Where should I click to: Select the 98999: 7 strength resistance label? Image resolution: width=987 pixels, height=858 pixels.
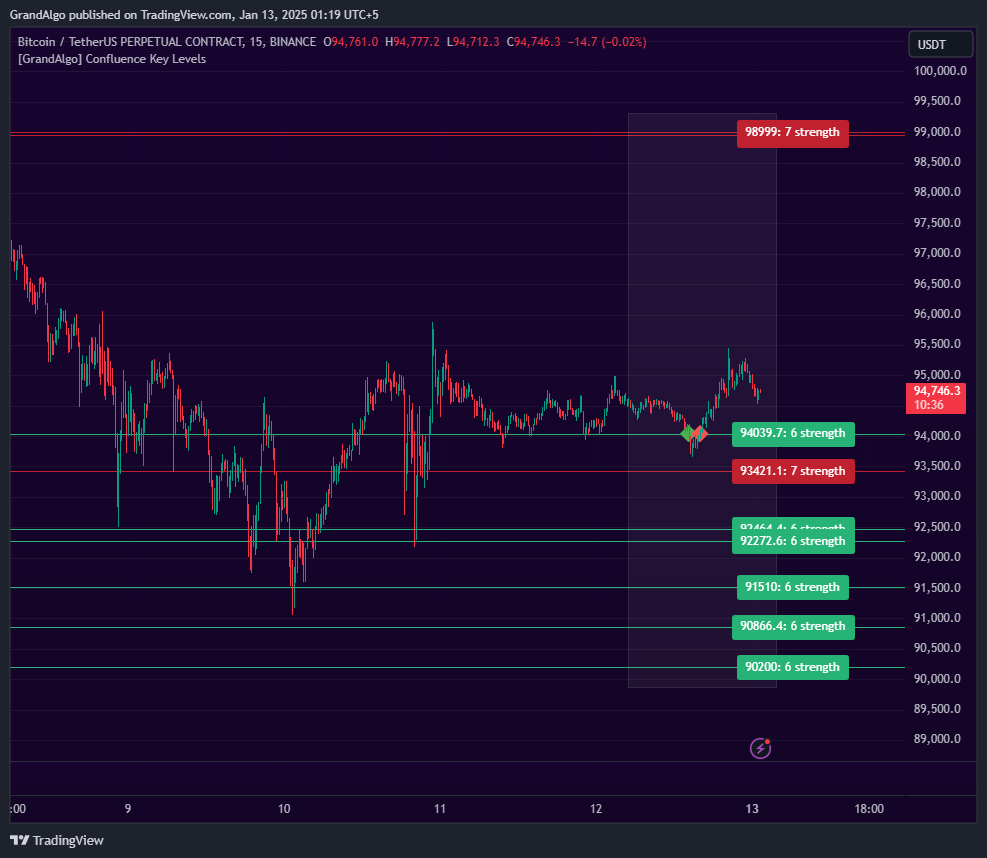tap(793, 131)
